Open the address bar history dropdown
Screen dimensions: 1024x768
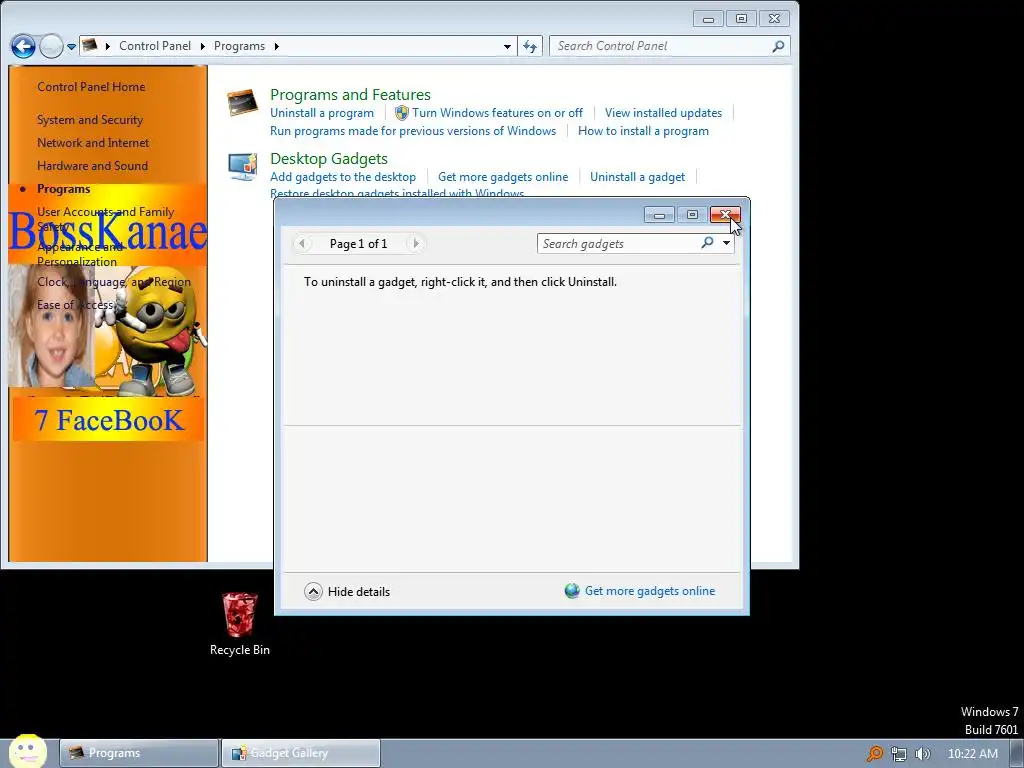(507, 46)
